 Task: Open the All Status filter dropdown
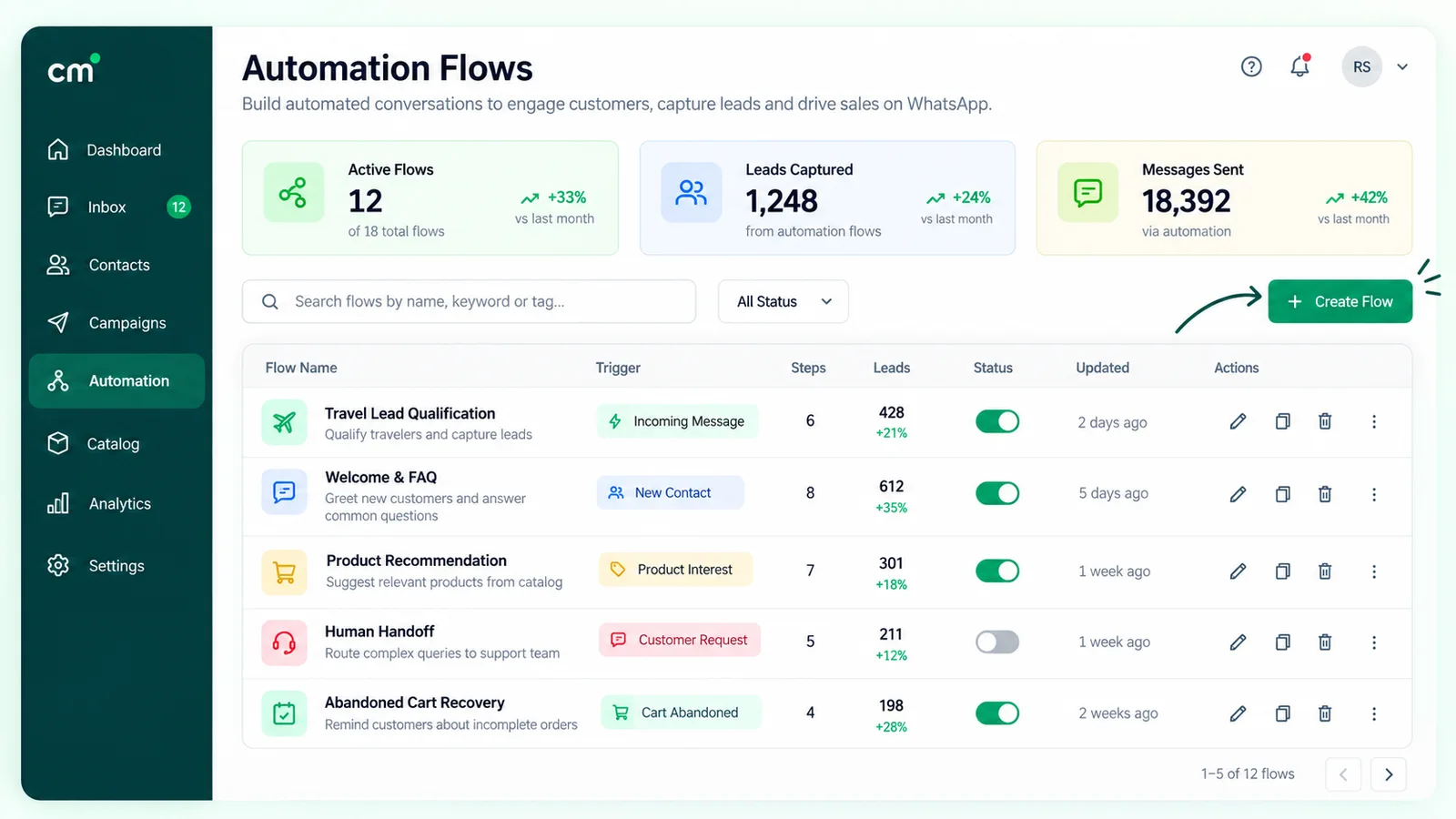(784, 301)
